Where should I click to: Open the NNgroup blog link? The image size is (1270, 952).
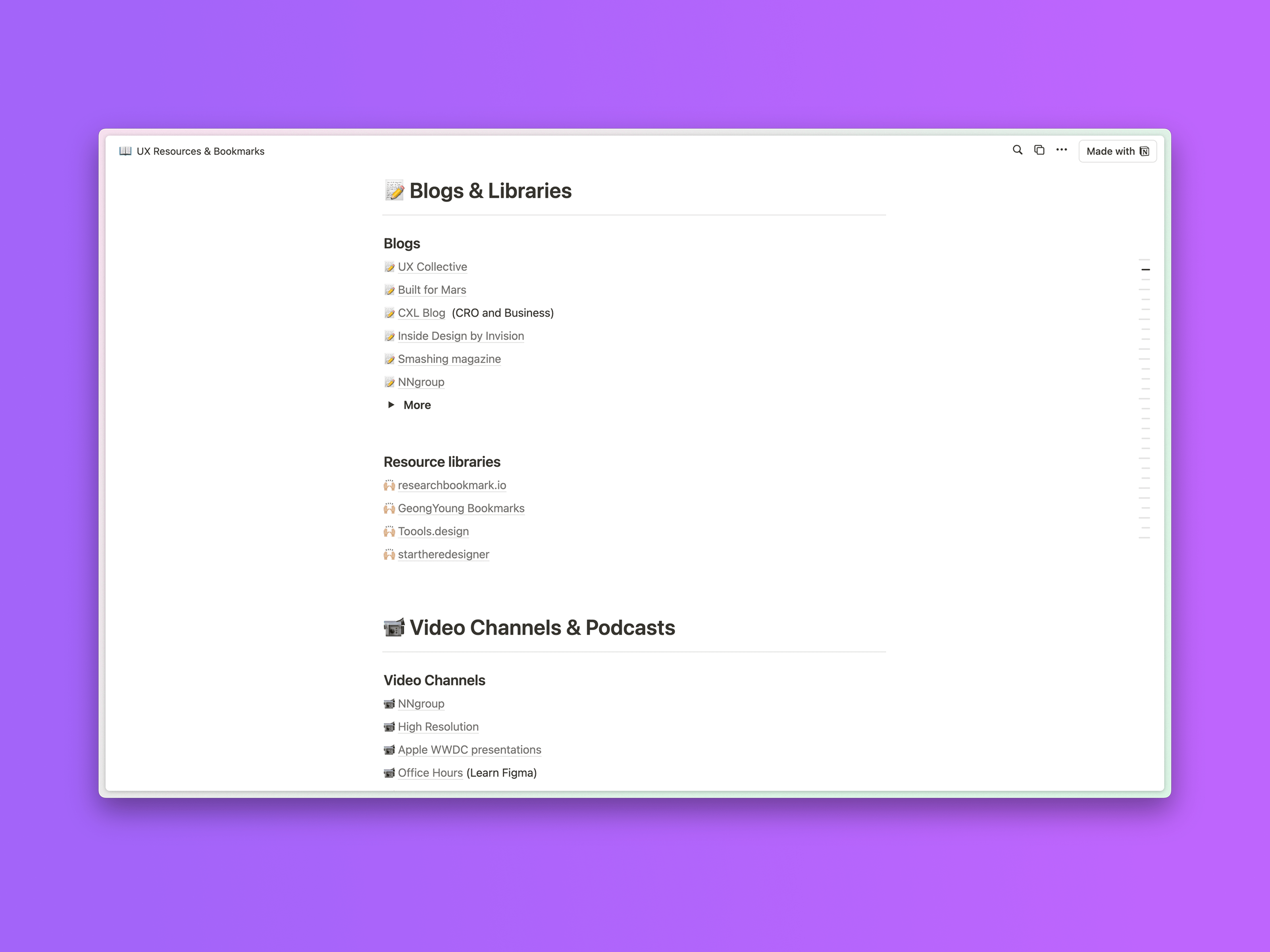coord(421,382)
